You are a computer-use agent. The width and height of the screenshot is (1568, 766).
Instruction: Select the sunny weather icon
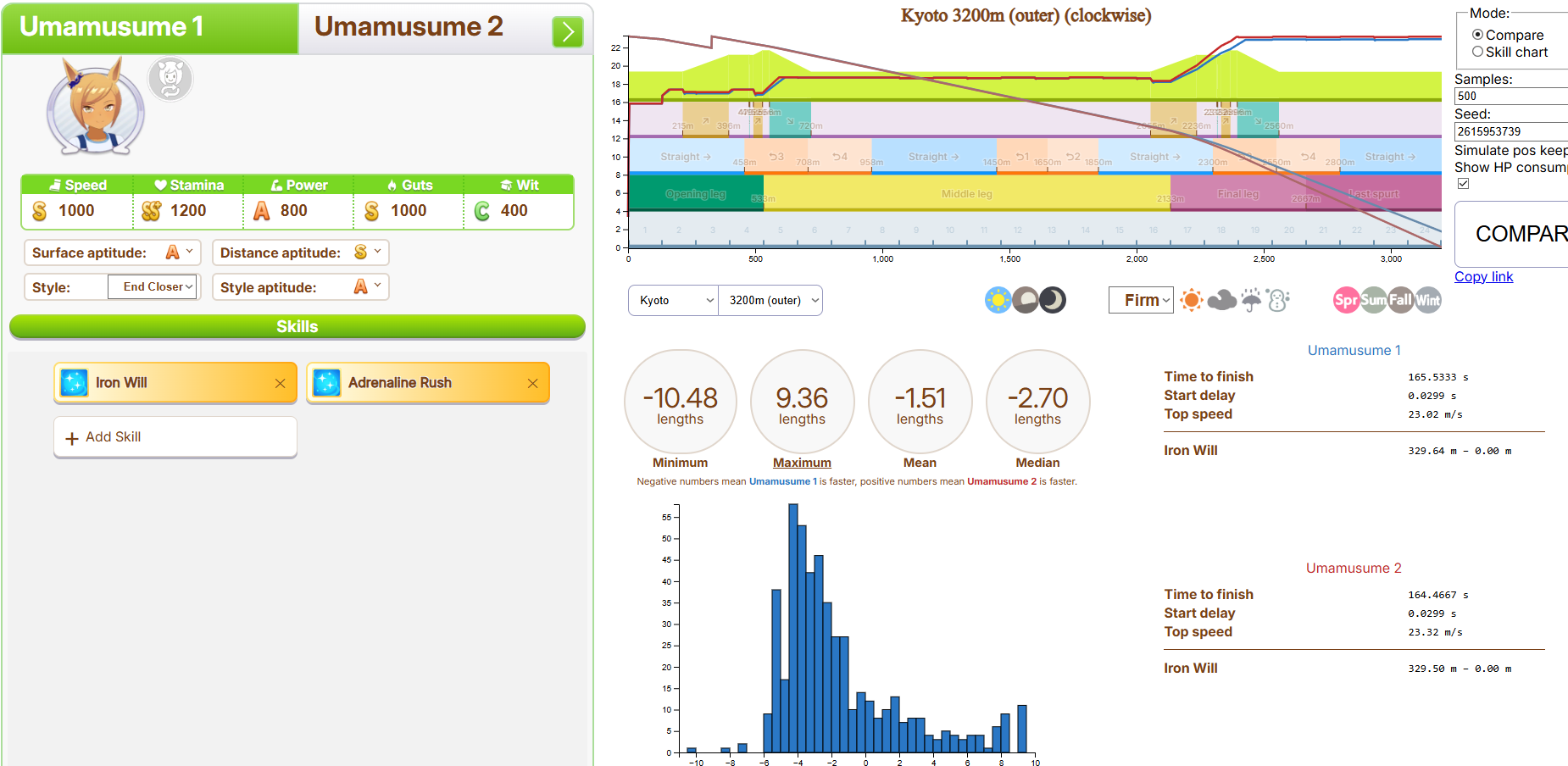pyautogui.click(x=1192, y=300)
